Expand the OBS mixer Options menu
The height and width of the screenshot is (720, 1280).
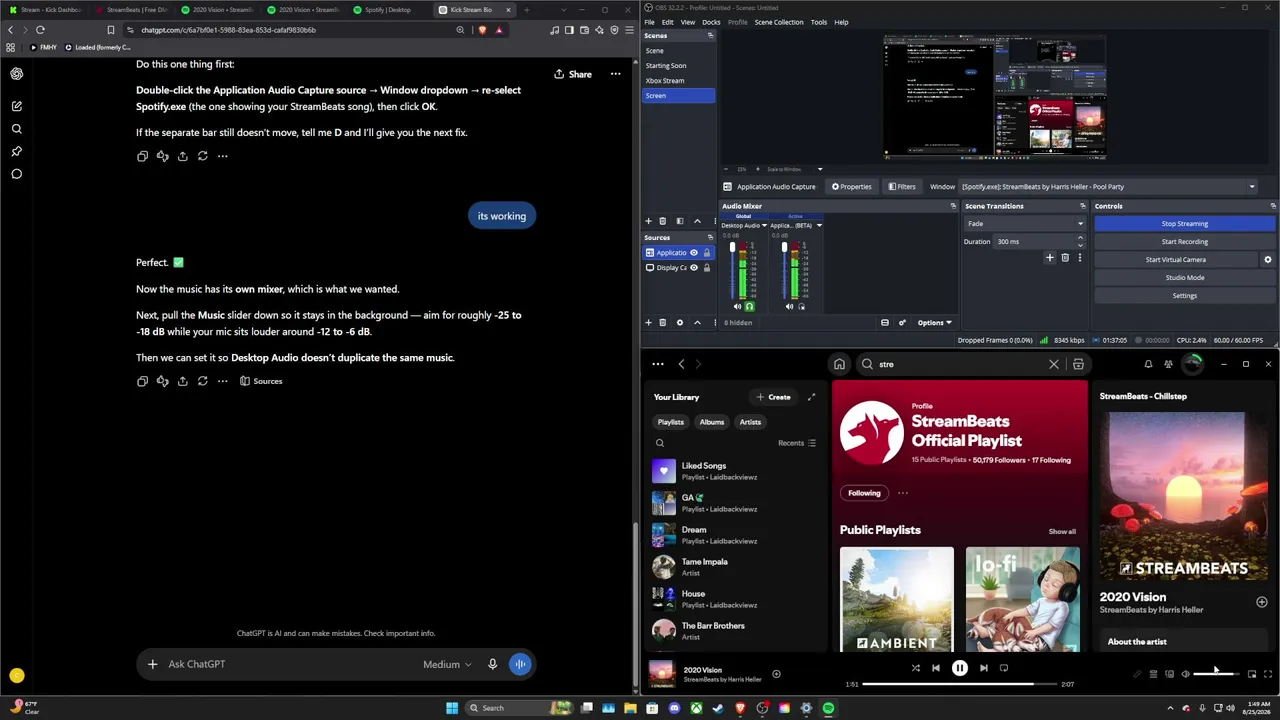935,322
